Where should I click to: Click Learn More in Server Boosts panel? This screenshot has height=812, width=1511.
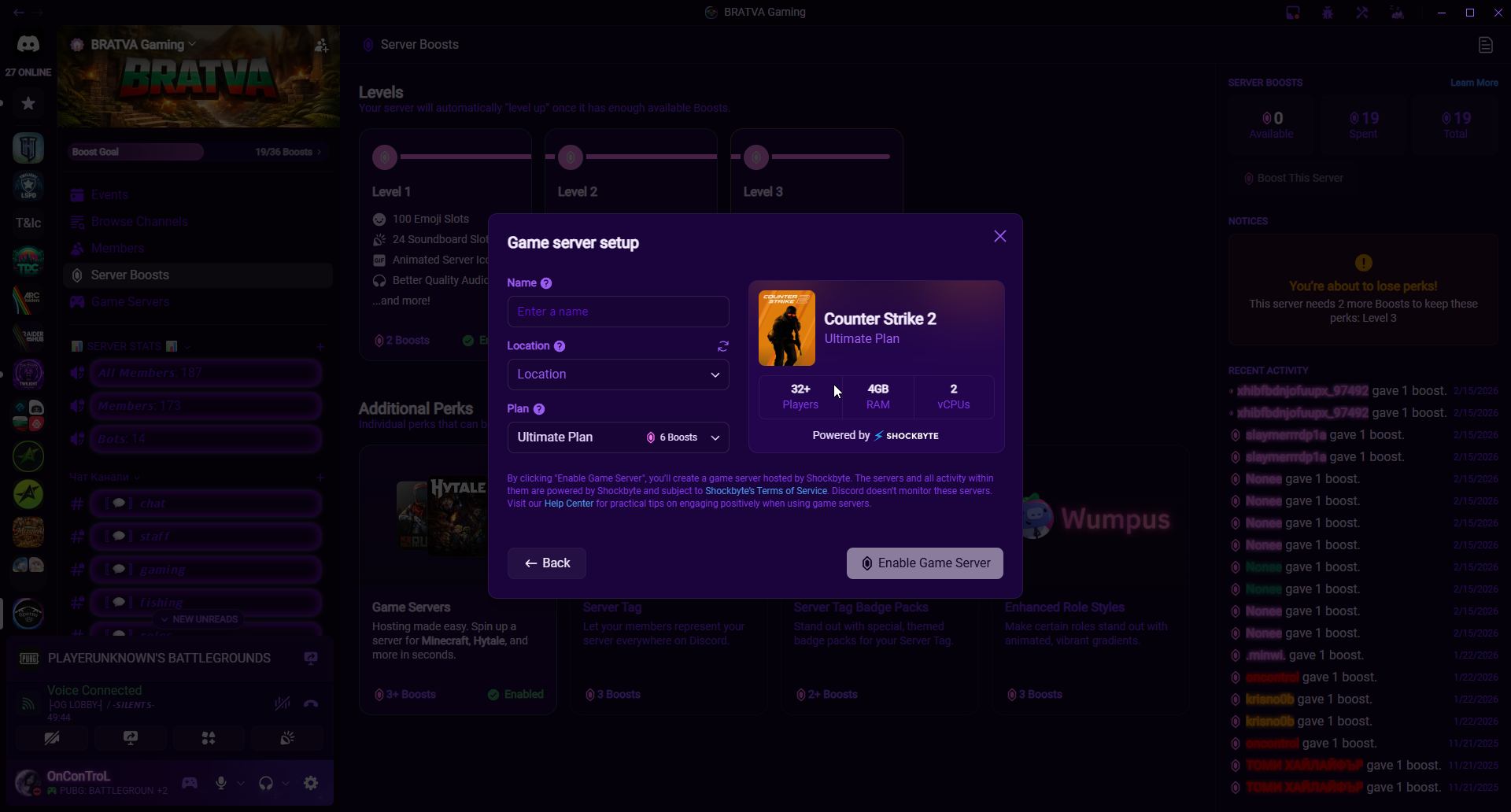coord(1474,83)
